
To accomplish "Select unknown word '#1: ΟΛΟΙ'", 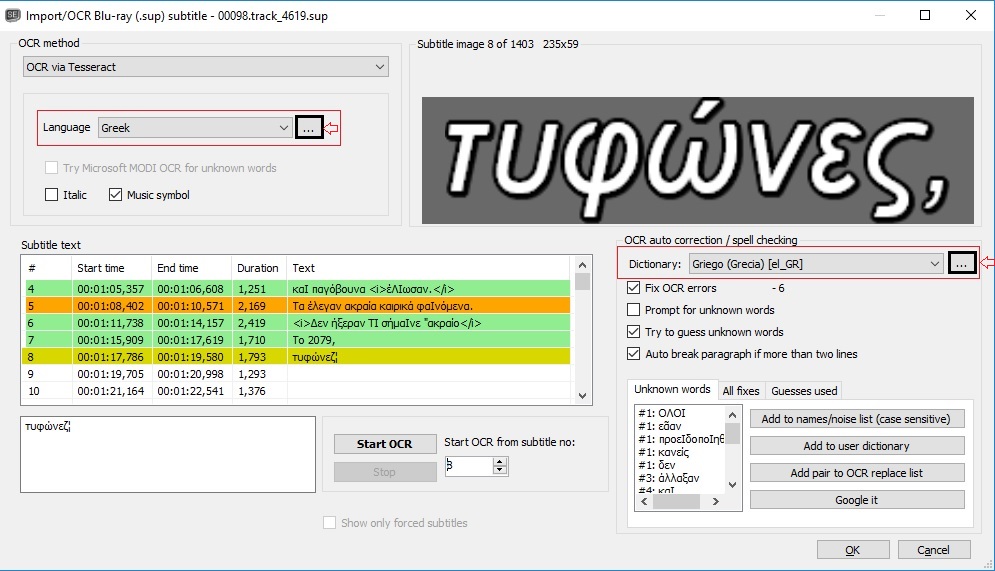I will 662,413.
